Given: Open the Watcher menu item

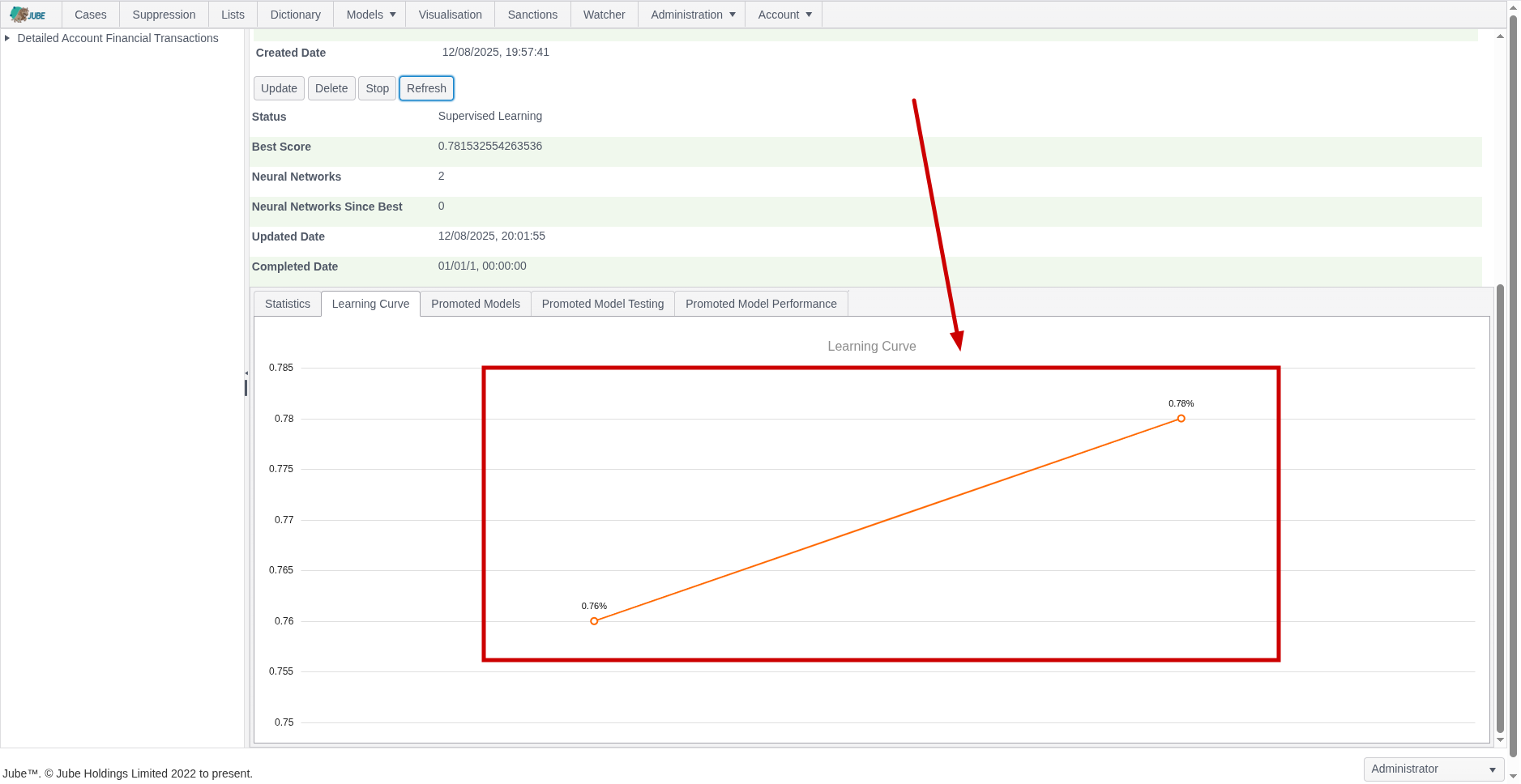Looking at the screenshot, I should coord(605,15).
